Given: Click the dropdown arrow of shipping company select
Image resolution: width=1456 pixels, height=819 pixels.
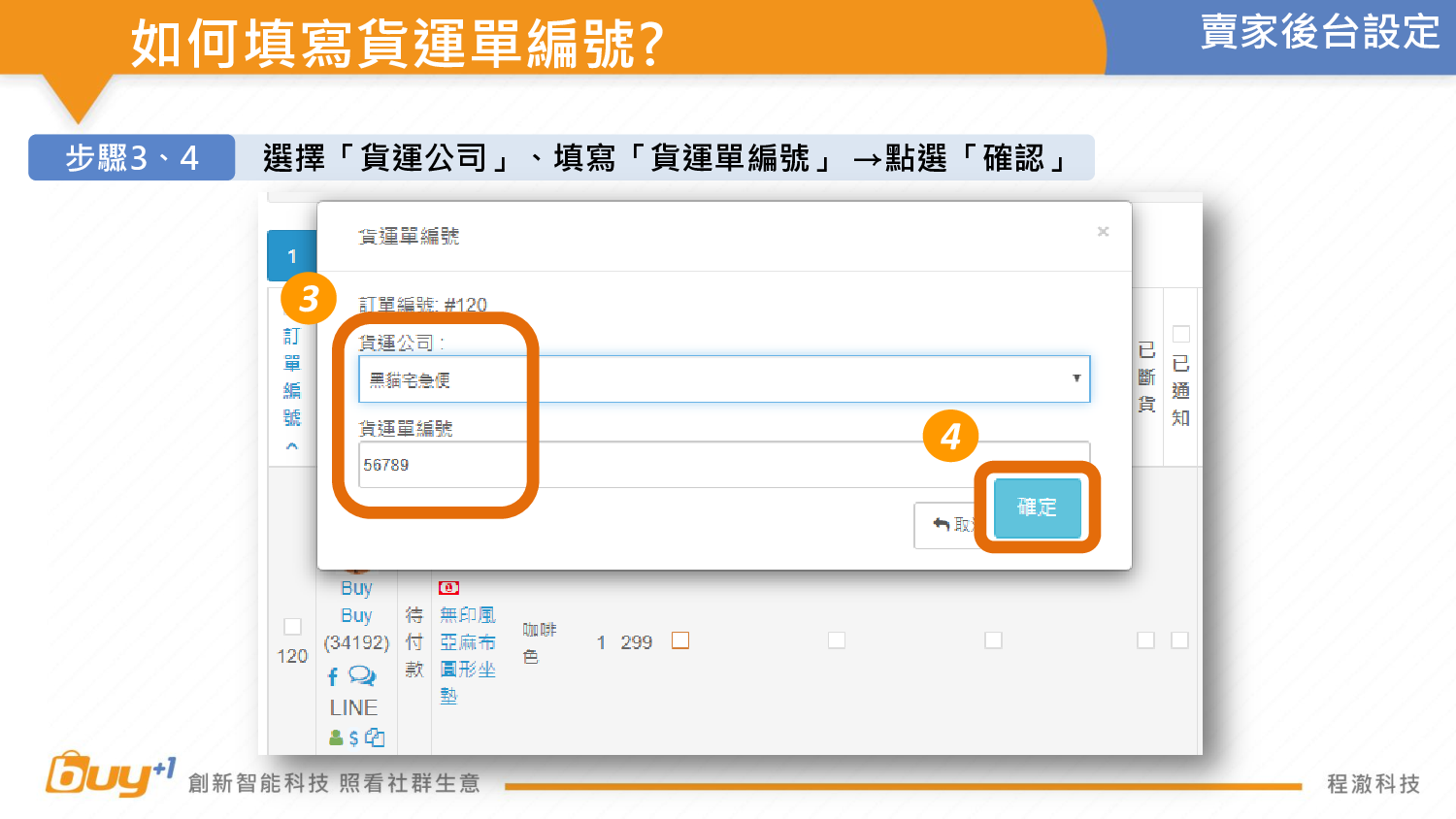Looking at the screenshot, I should tap(1075, 378).
